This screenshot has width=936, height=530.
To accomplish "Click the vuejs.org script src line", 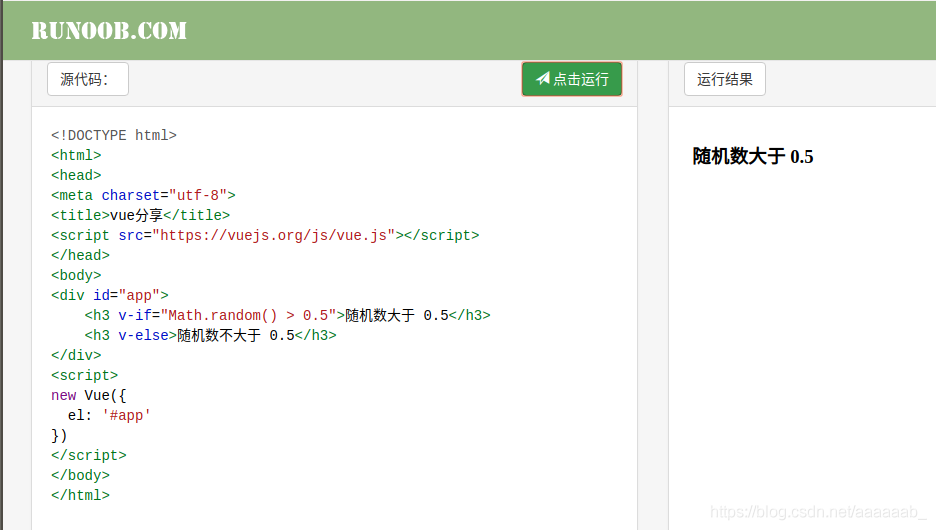I will 265,235.
